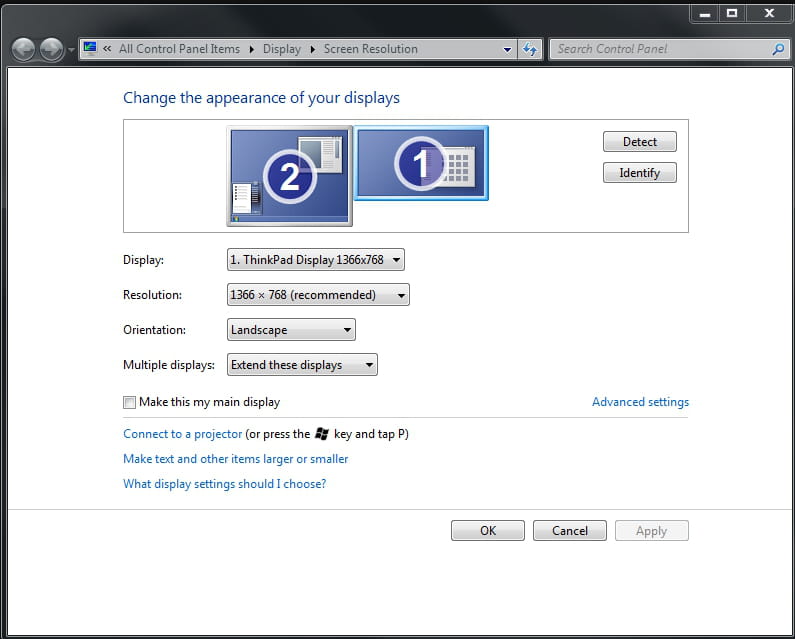Image resolution: width=795 pixels, height=639 pixels.
Task: Open the Display selection dropdown
Action: 316,260
